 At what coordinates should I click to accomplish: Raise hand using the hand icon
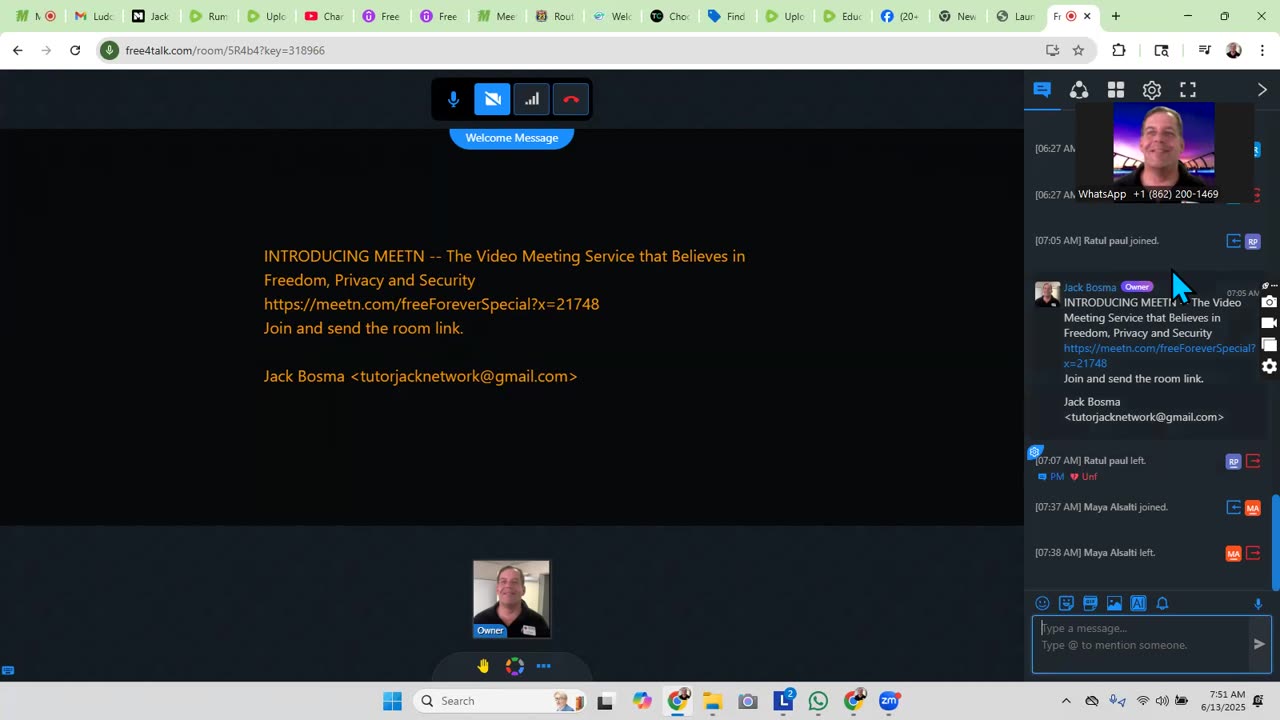pyautogui.click(x=484, y=666)
